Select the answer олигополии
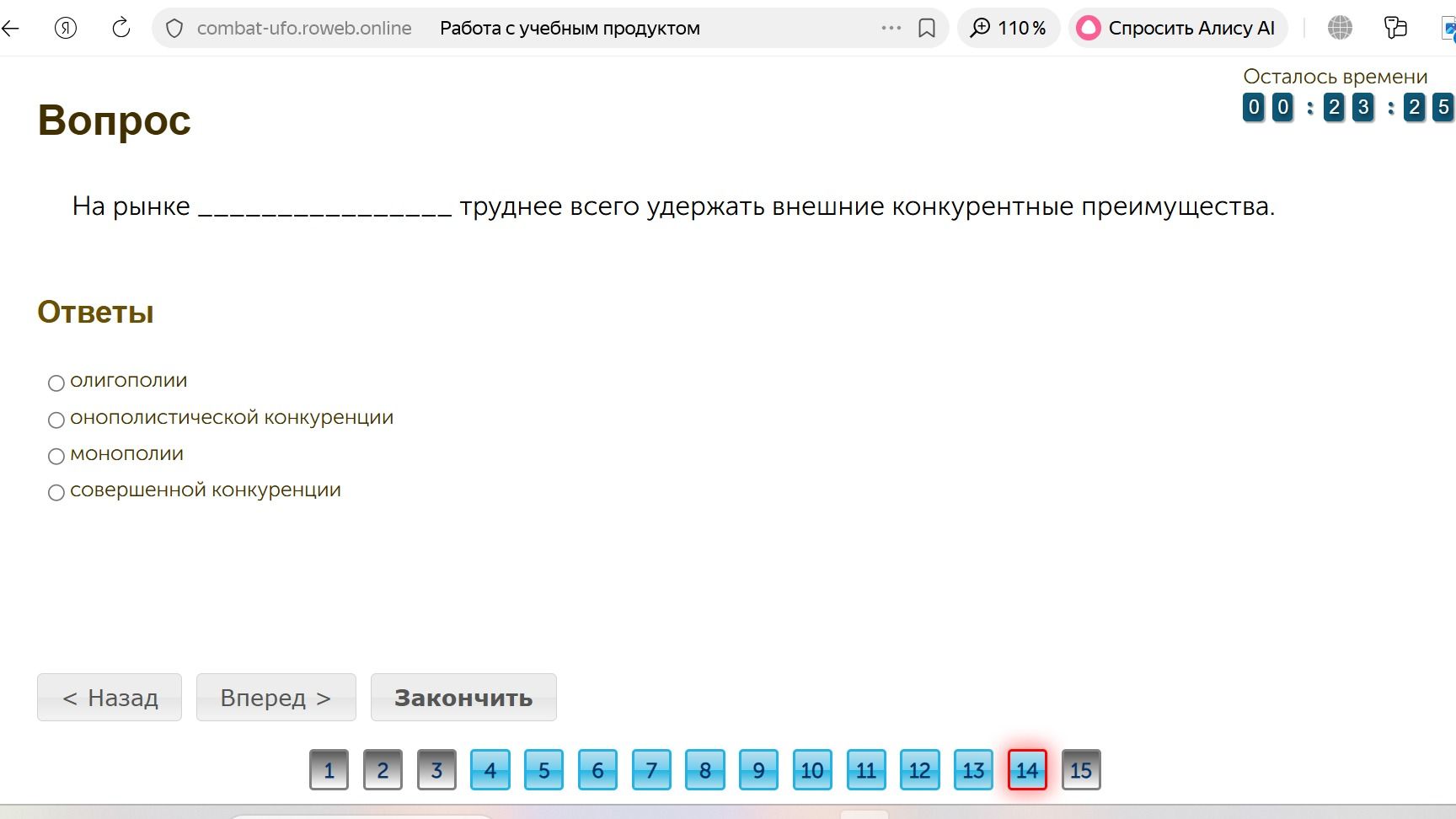This screenshot has width=1456, height=819. [56, 383]
